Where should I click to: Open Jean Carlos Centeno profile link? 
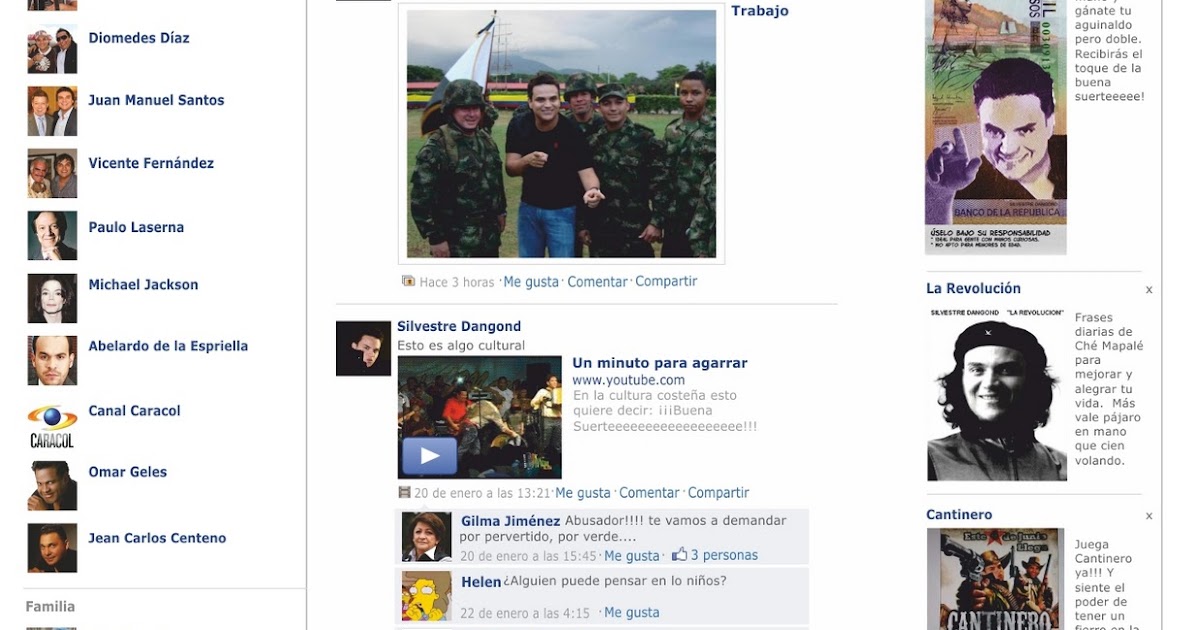coord(157,538)
